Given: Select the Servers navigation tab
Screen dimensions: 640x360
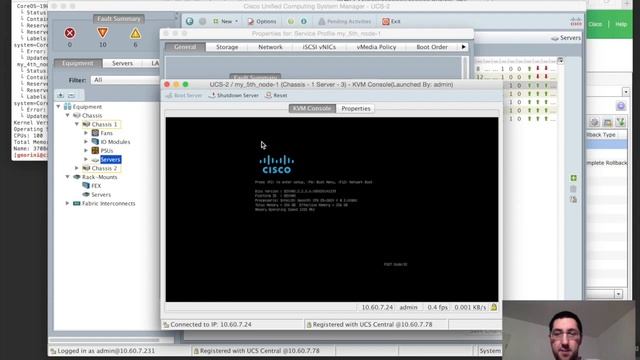Looking at the screenshot, I should click(122, 63).
